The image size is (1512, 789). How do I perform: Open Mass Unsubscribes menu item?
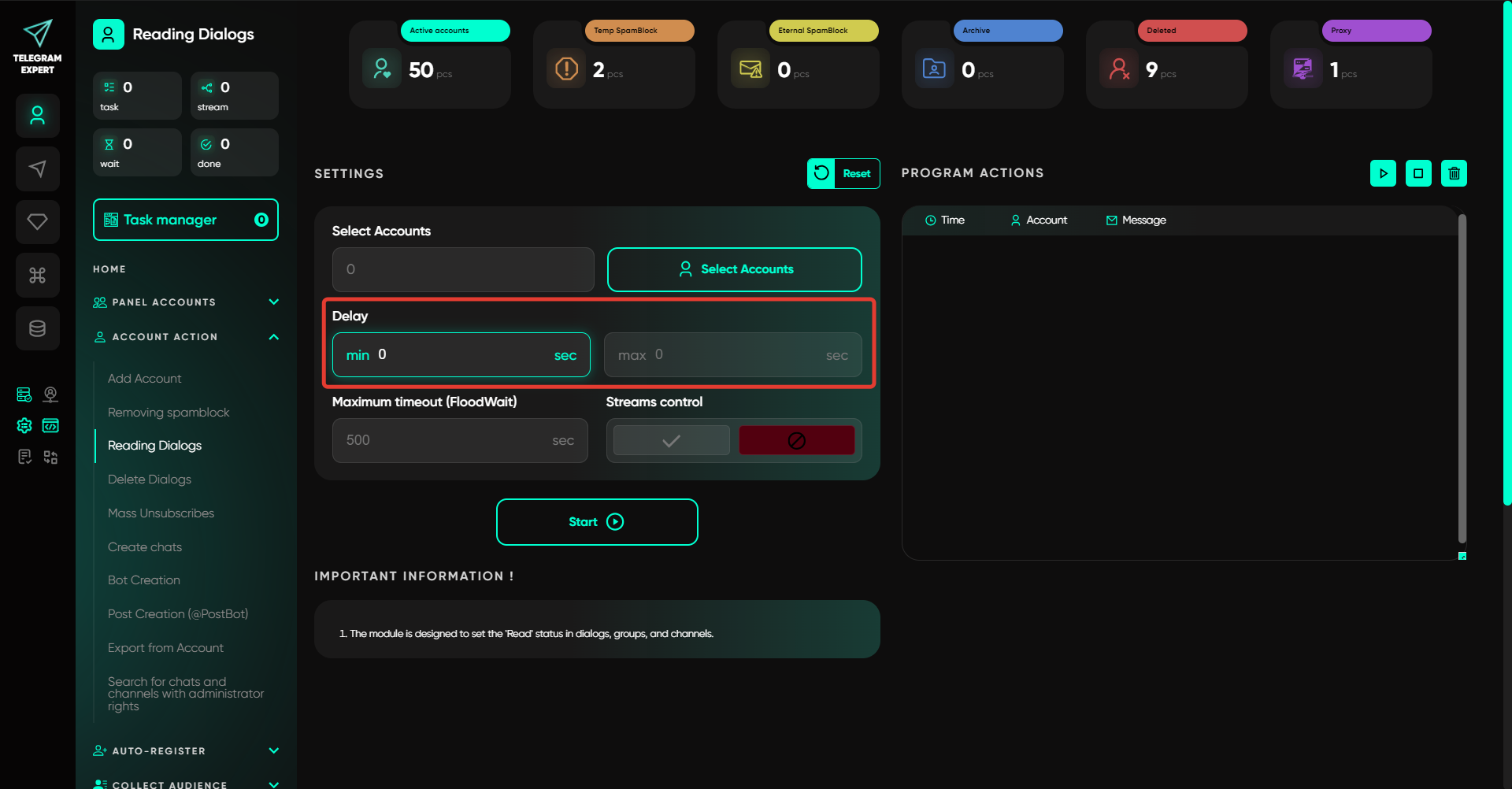pyautogui.click(x=161, y=513)
